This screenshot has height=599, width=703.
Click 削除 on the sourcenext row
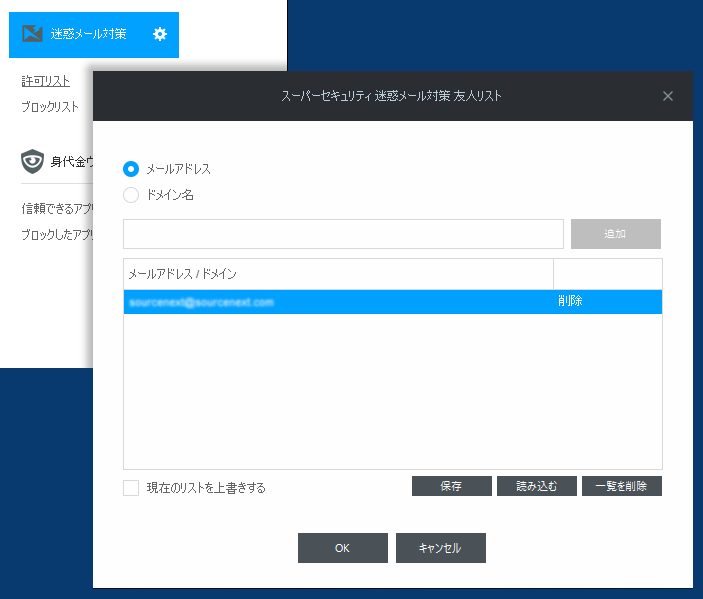click(x=570, y=301)
